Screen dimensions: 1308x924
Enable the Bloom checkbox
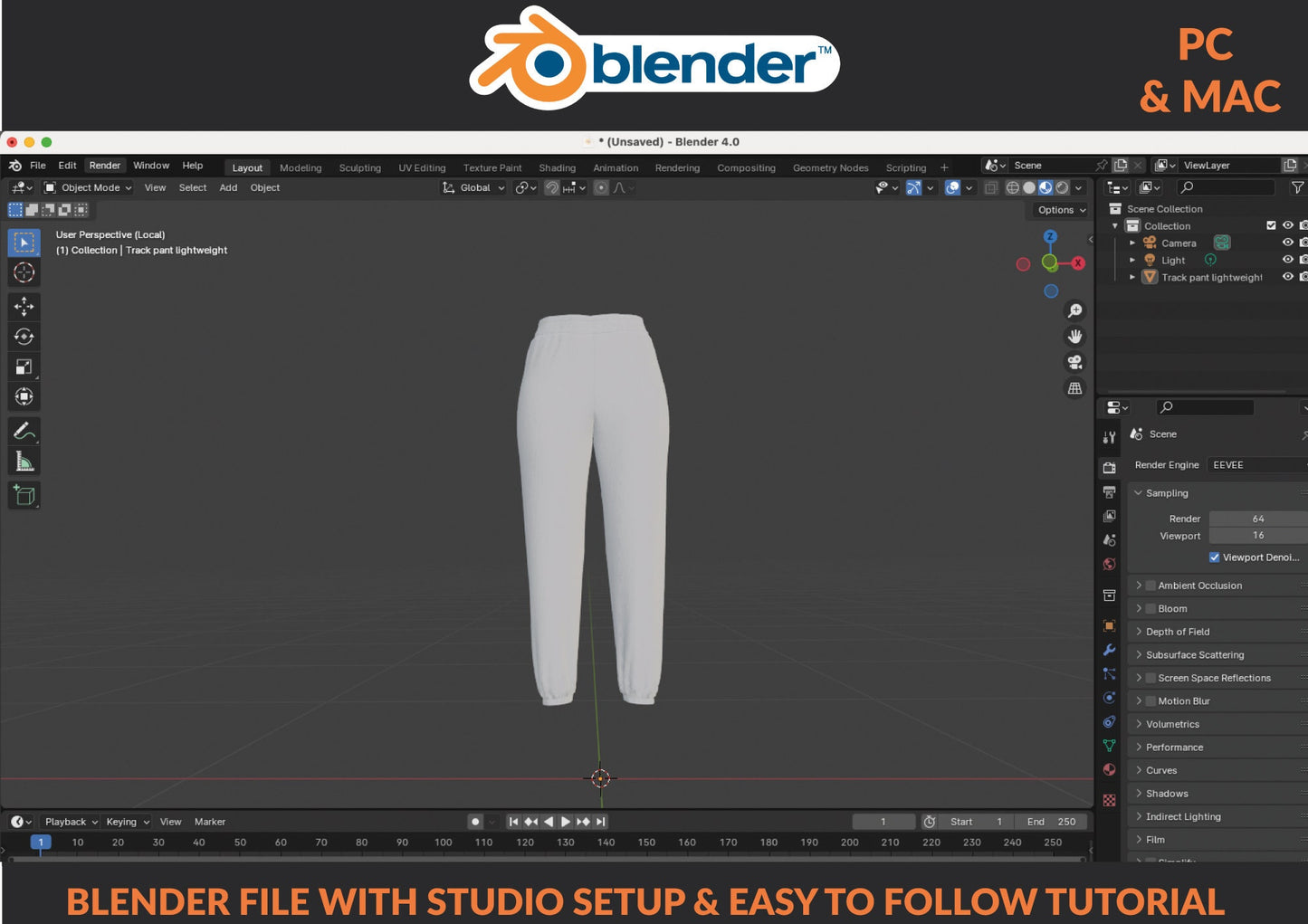coord(1151,609)
